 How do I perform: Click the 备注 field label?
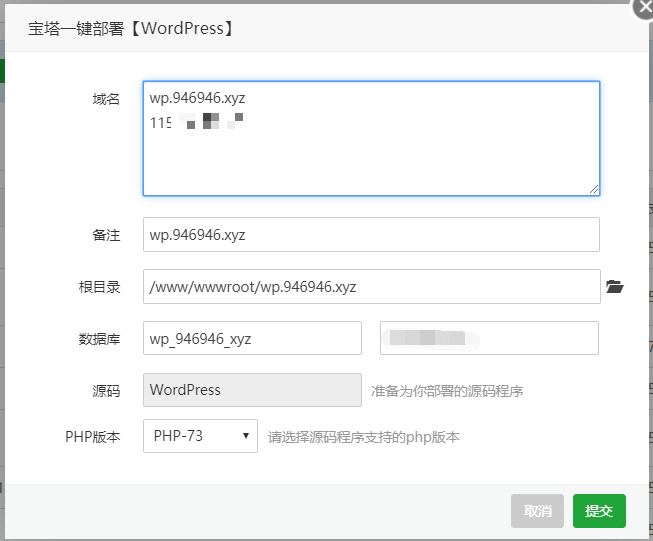point(106,235)
